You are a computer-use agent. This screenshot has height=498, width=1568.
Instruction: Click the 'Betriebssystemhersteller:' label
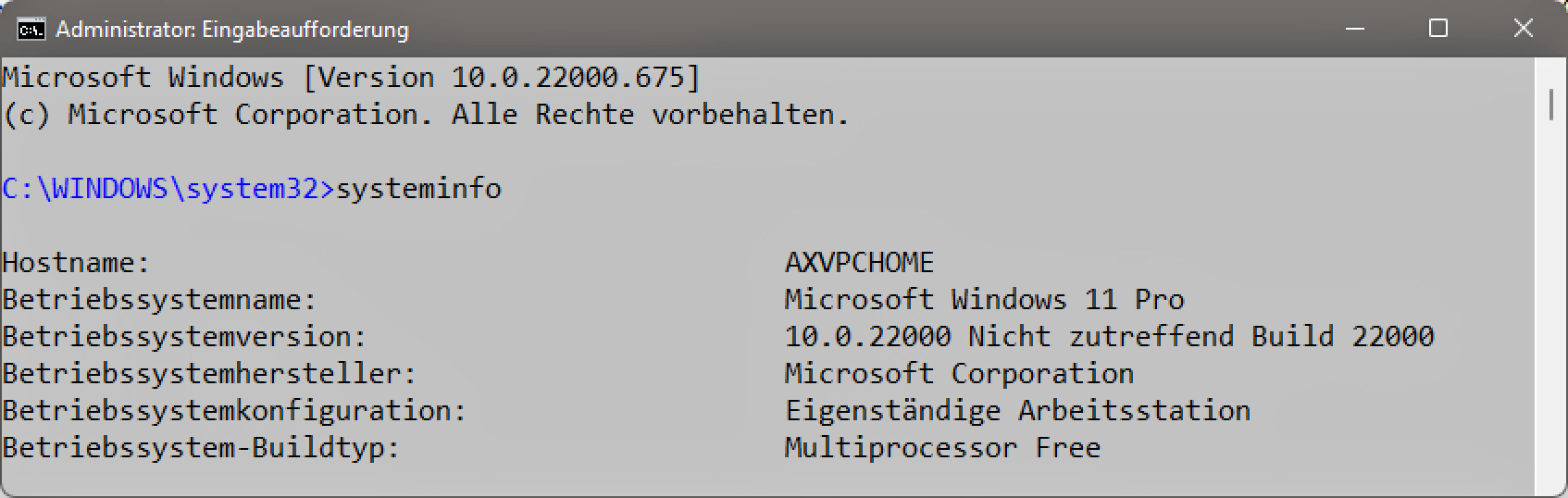pos(209,374)
